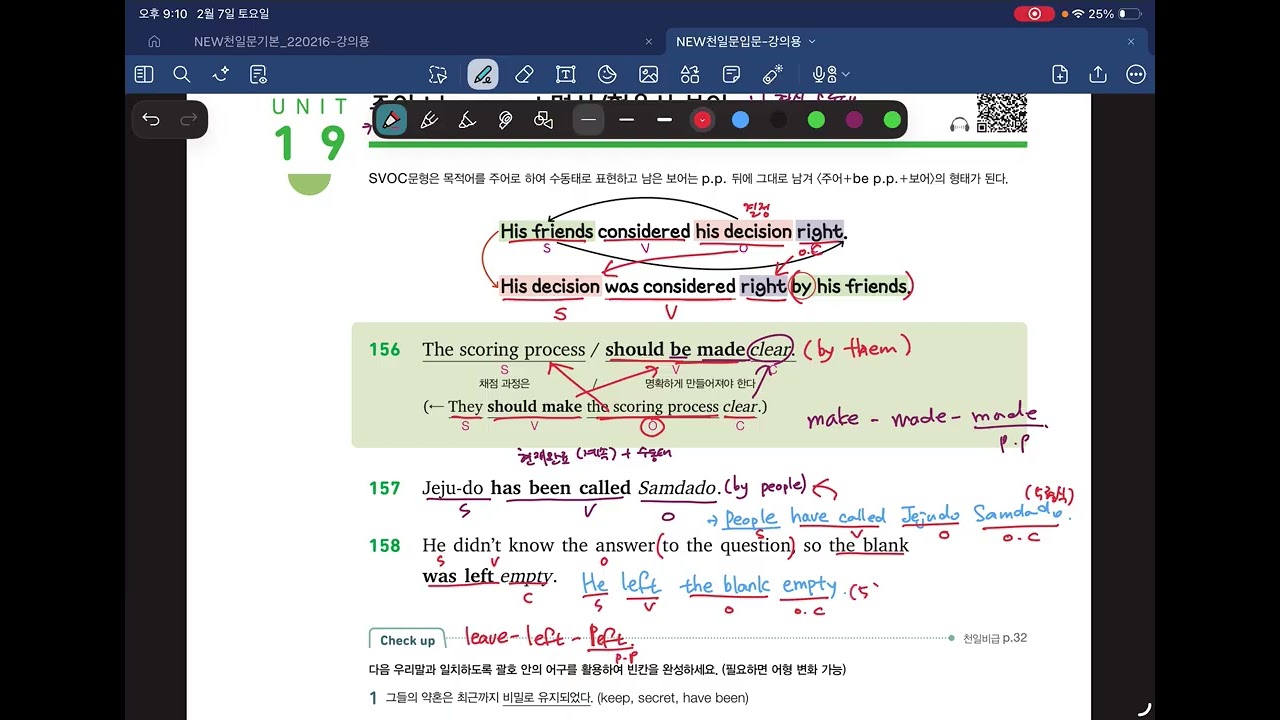The height and width of the screenshot is (720, 1280).
Task: Close the NEW천일문기본 tab
Action: pos(649,42)
